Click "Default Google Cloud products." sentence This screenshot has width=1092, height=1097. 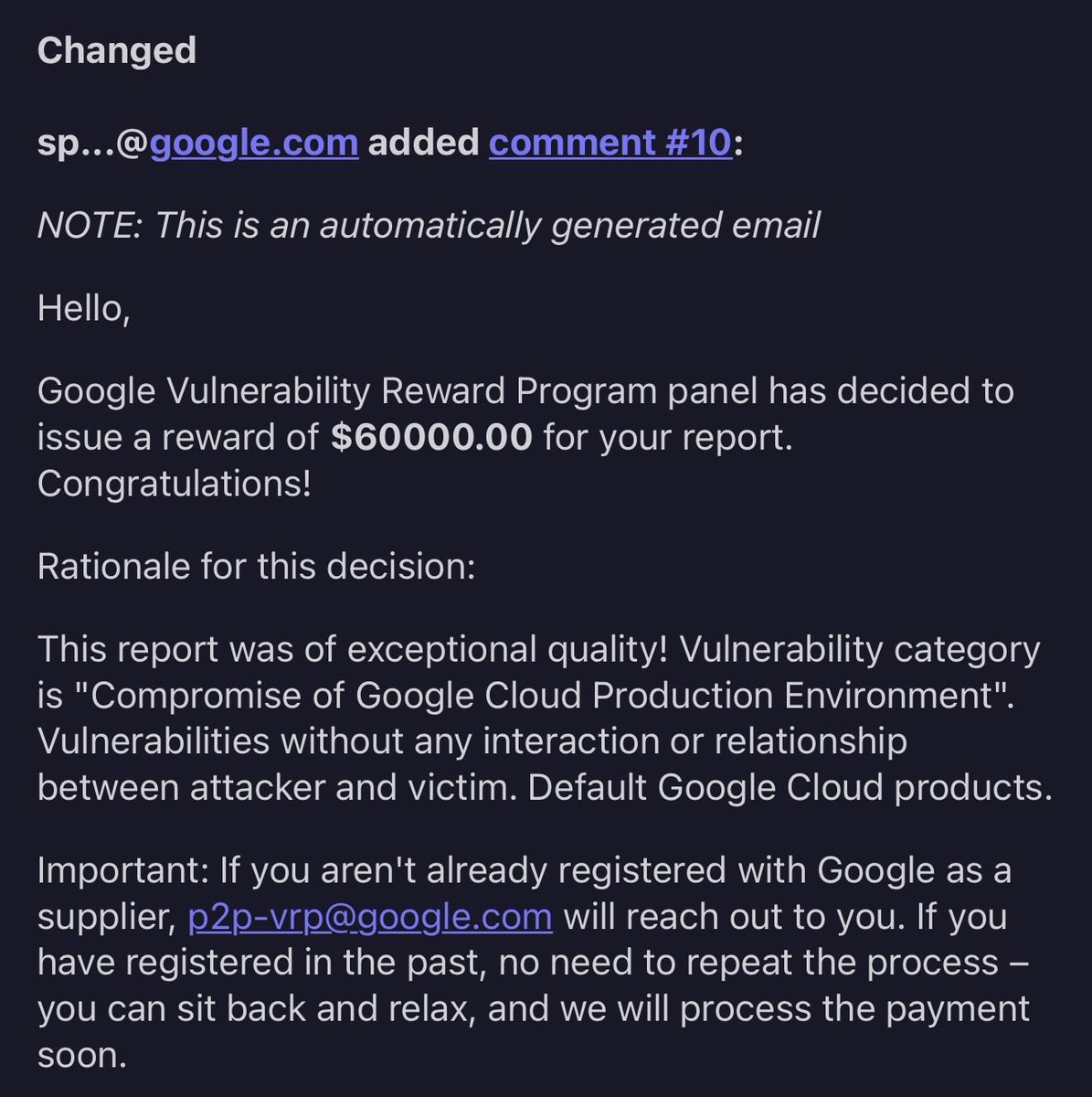click(x=790, y=787)
